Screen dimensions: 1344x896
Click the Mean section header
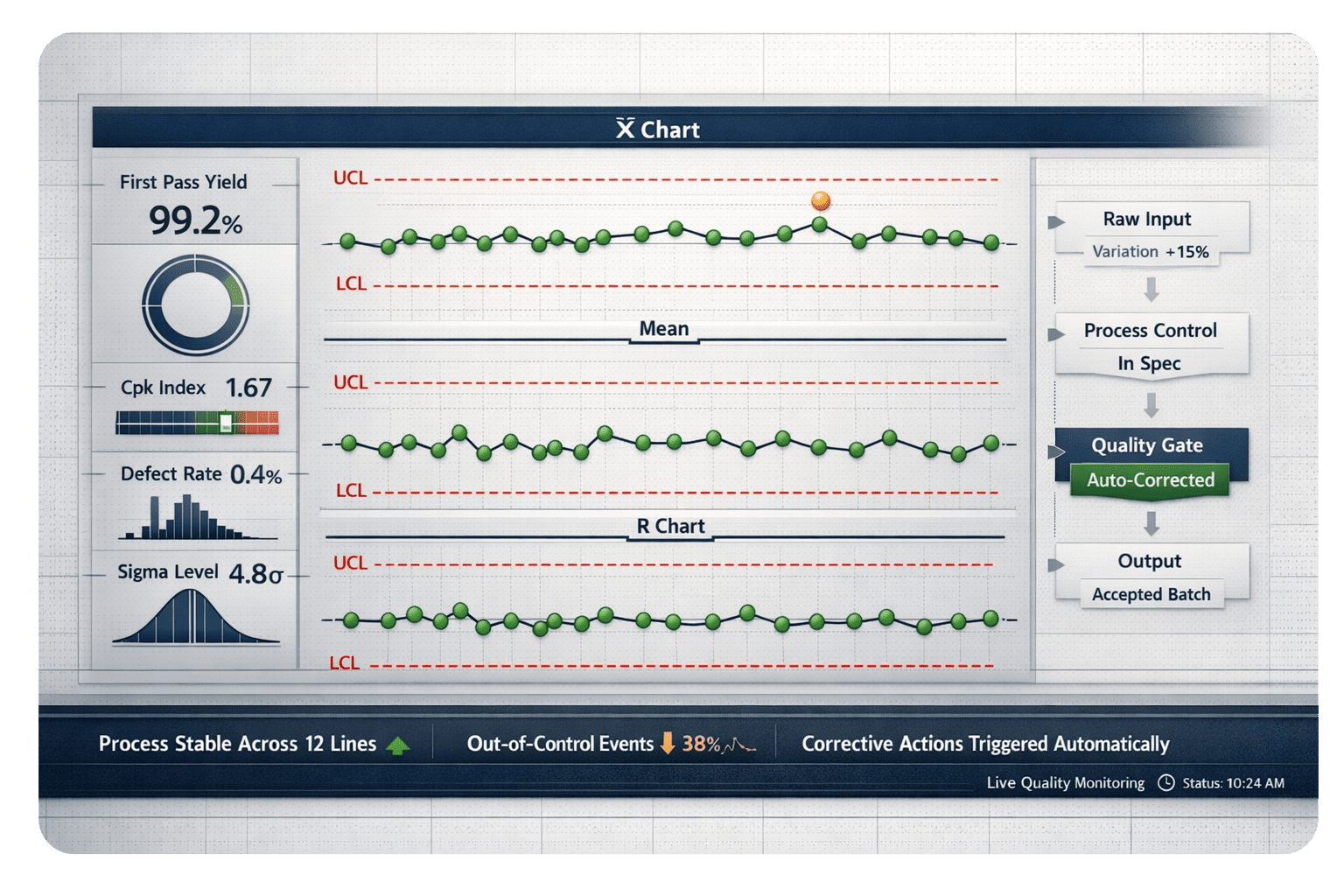[664, 329]
